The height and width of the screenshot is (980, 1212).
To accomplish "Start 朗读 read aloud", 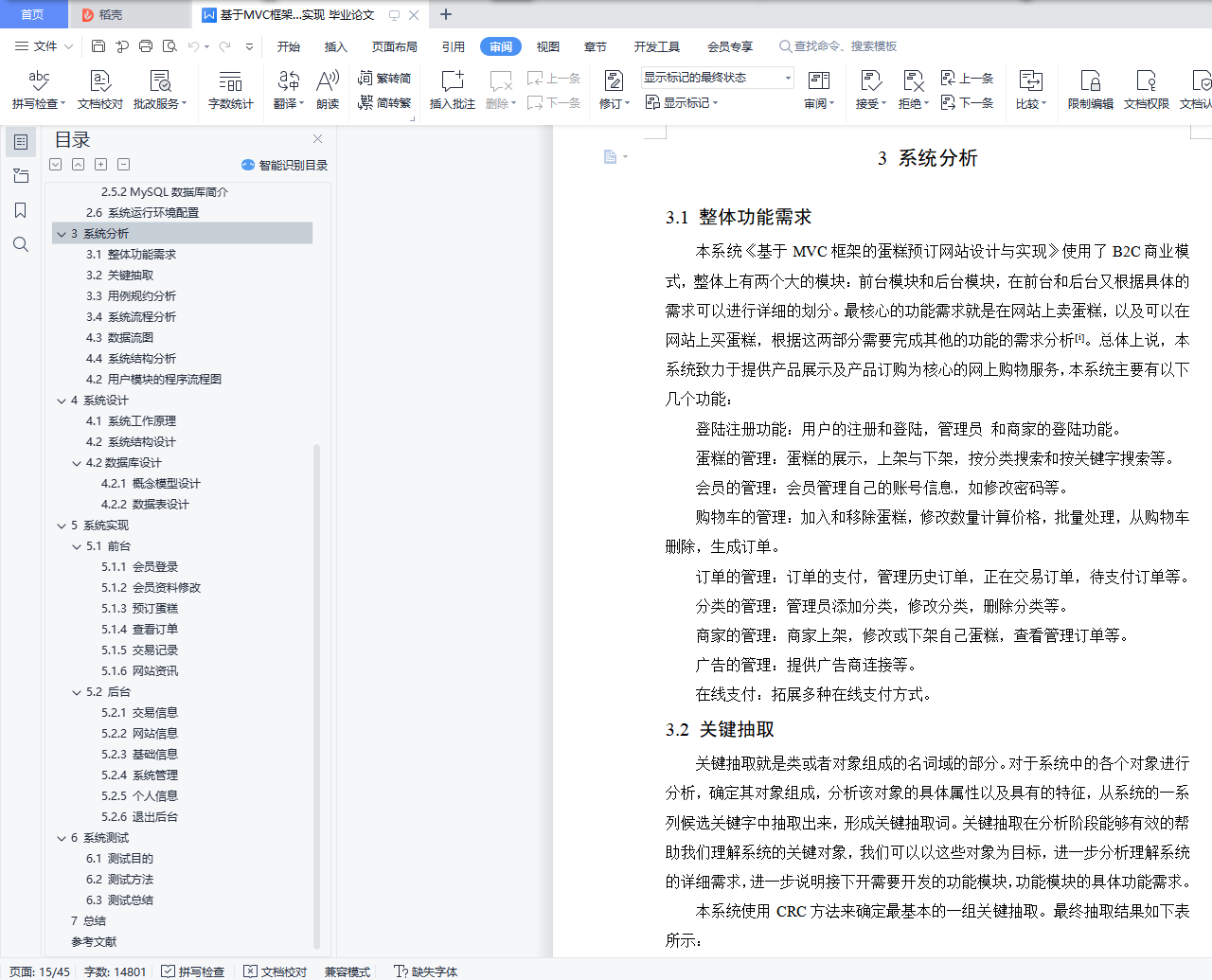I will pyautogui.click(x=328, y=89).
